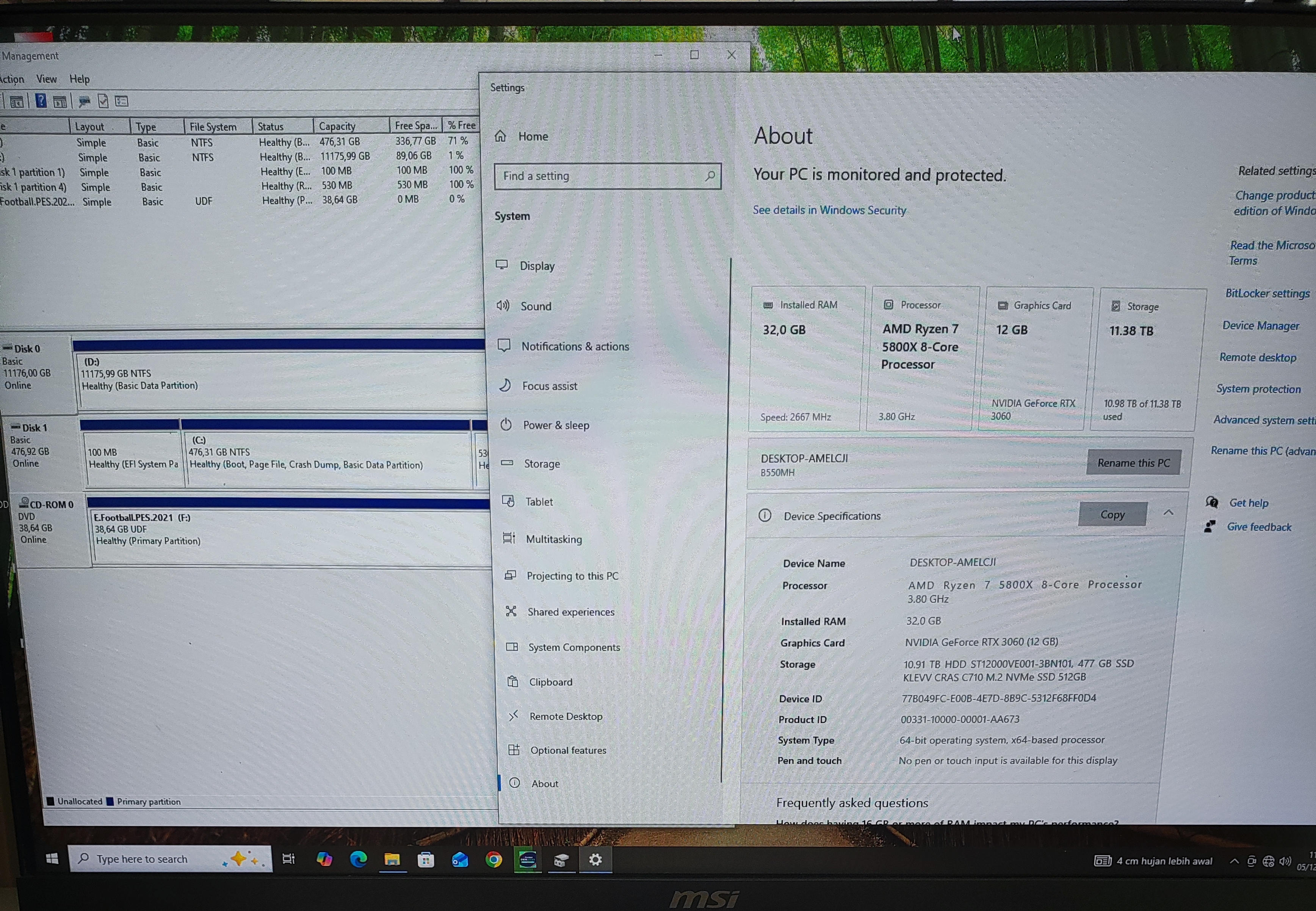Open File Explorer from the taskbar
Screen dimensions: 1316x911
(x=392, y=859)
